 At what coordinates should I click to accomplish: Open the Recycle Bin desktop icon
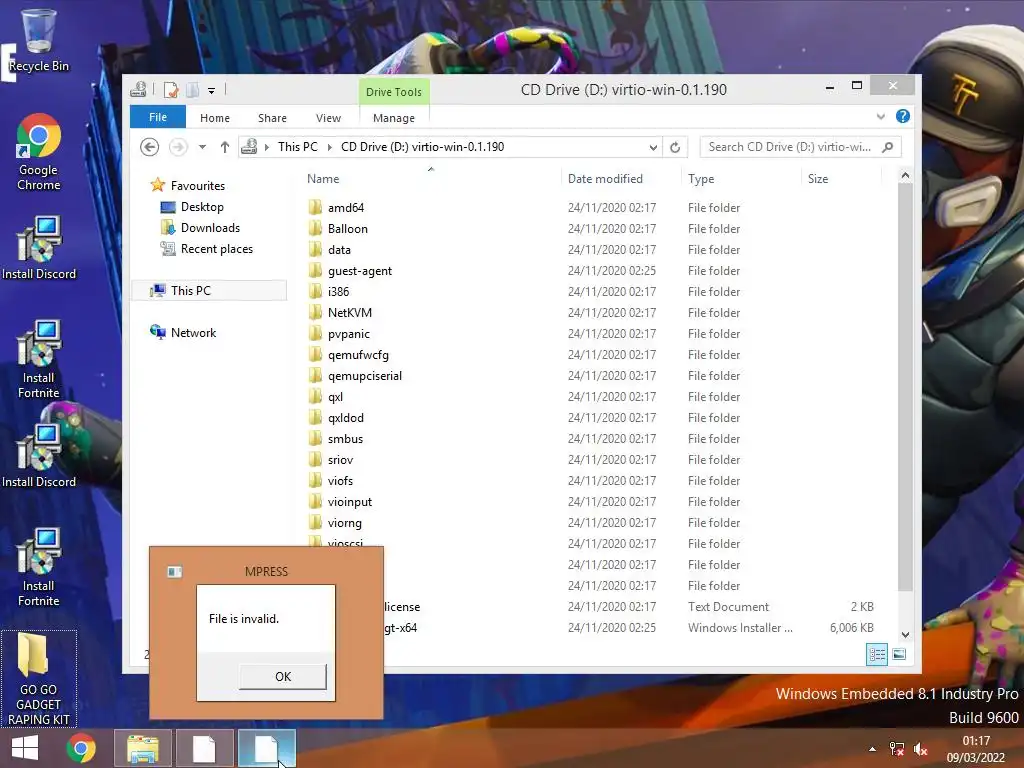point(39,40)
